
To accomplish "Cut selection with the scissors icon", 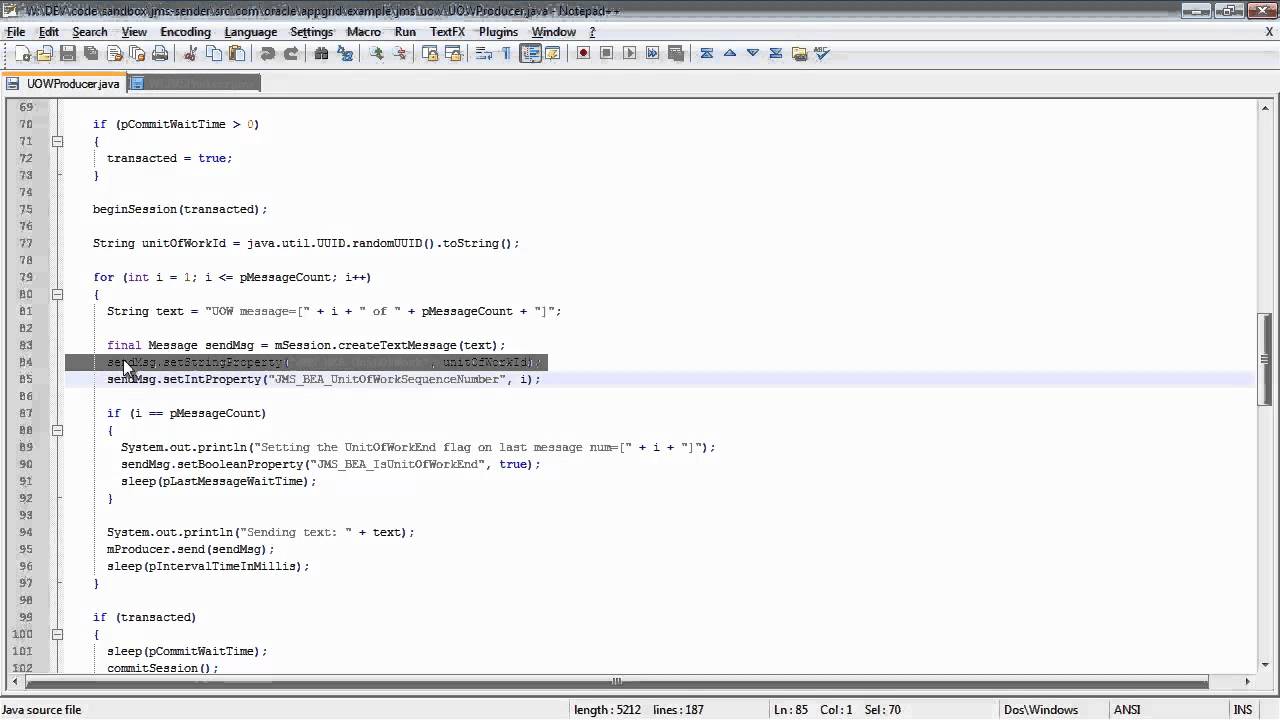I will [190, 53].
